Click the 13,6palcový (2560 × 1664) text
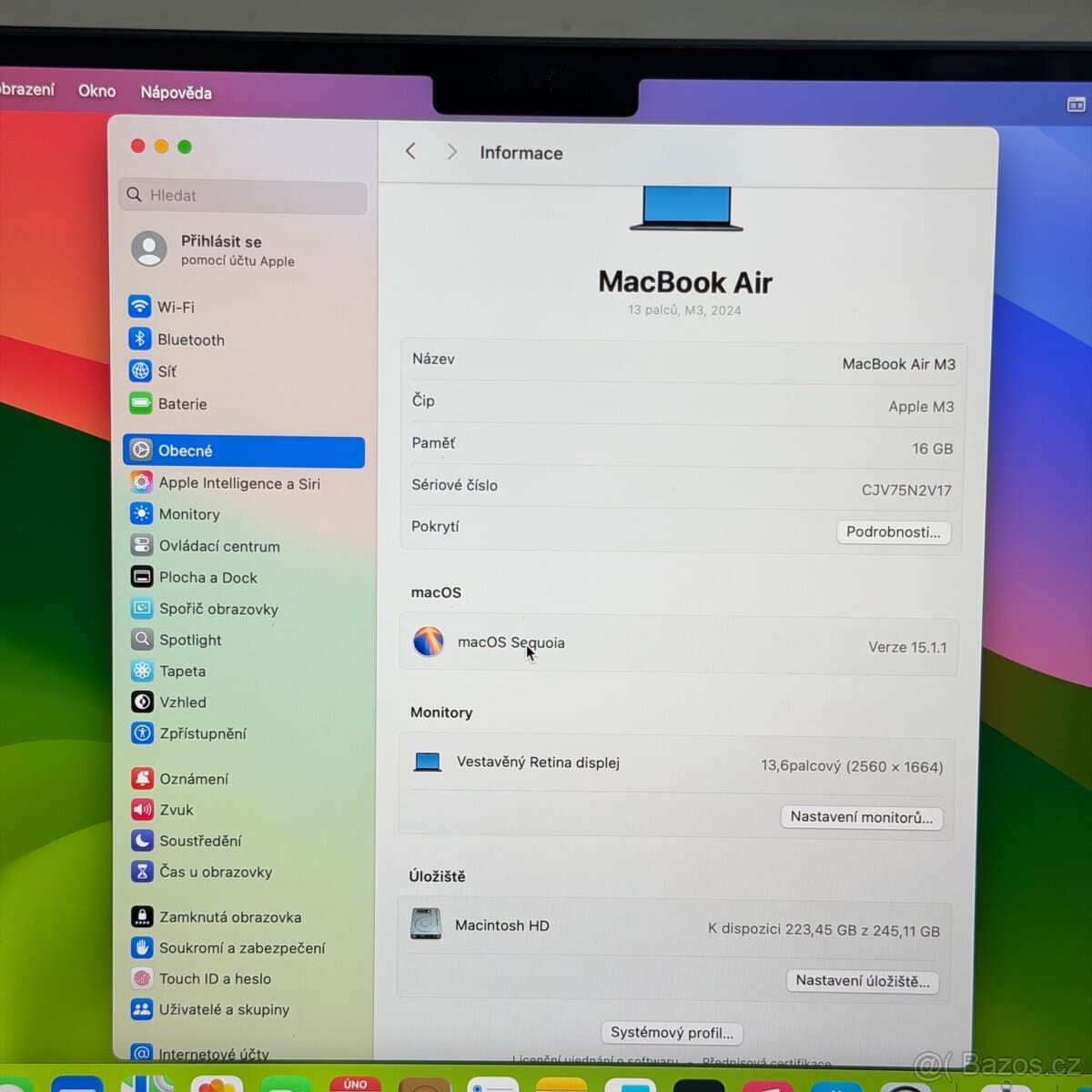The width and height of the screenshot is (1092, 1092). 852,766
